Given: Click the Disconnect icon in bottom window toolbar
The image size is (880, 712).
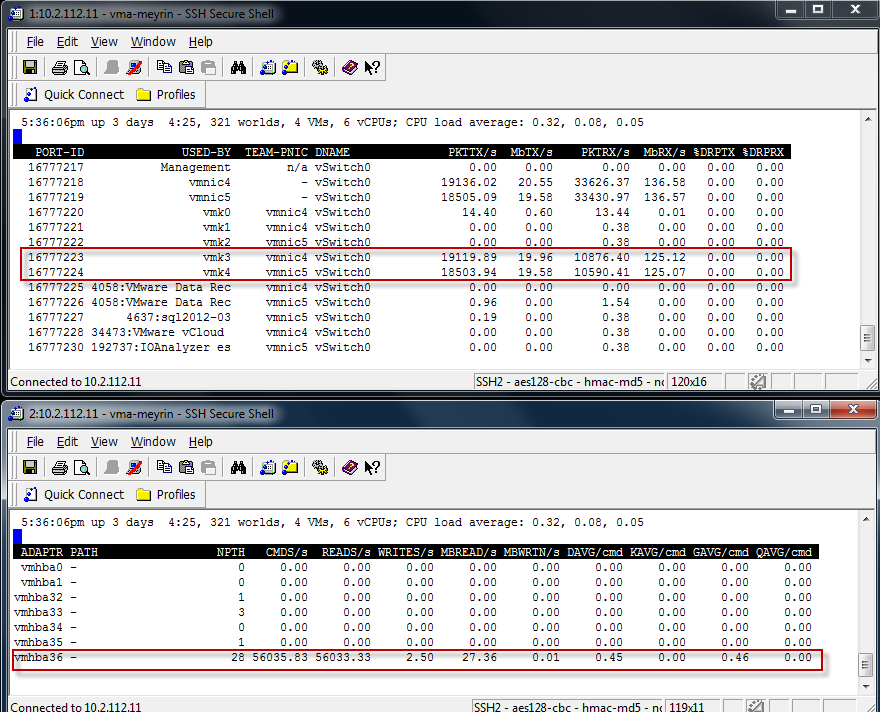Looking at the screenshot, I should click(x=134, y=467).
